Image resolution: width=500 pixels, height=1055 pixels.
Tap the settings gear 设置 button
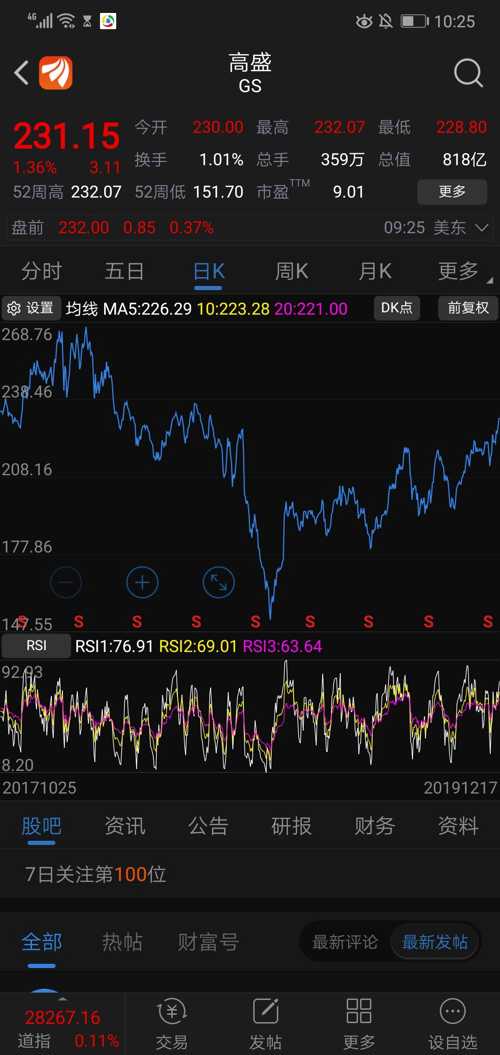click(31, 309)
